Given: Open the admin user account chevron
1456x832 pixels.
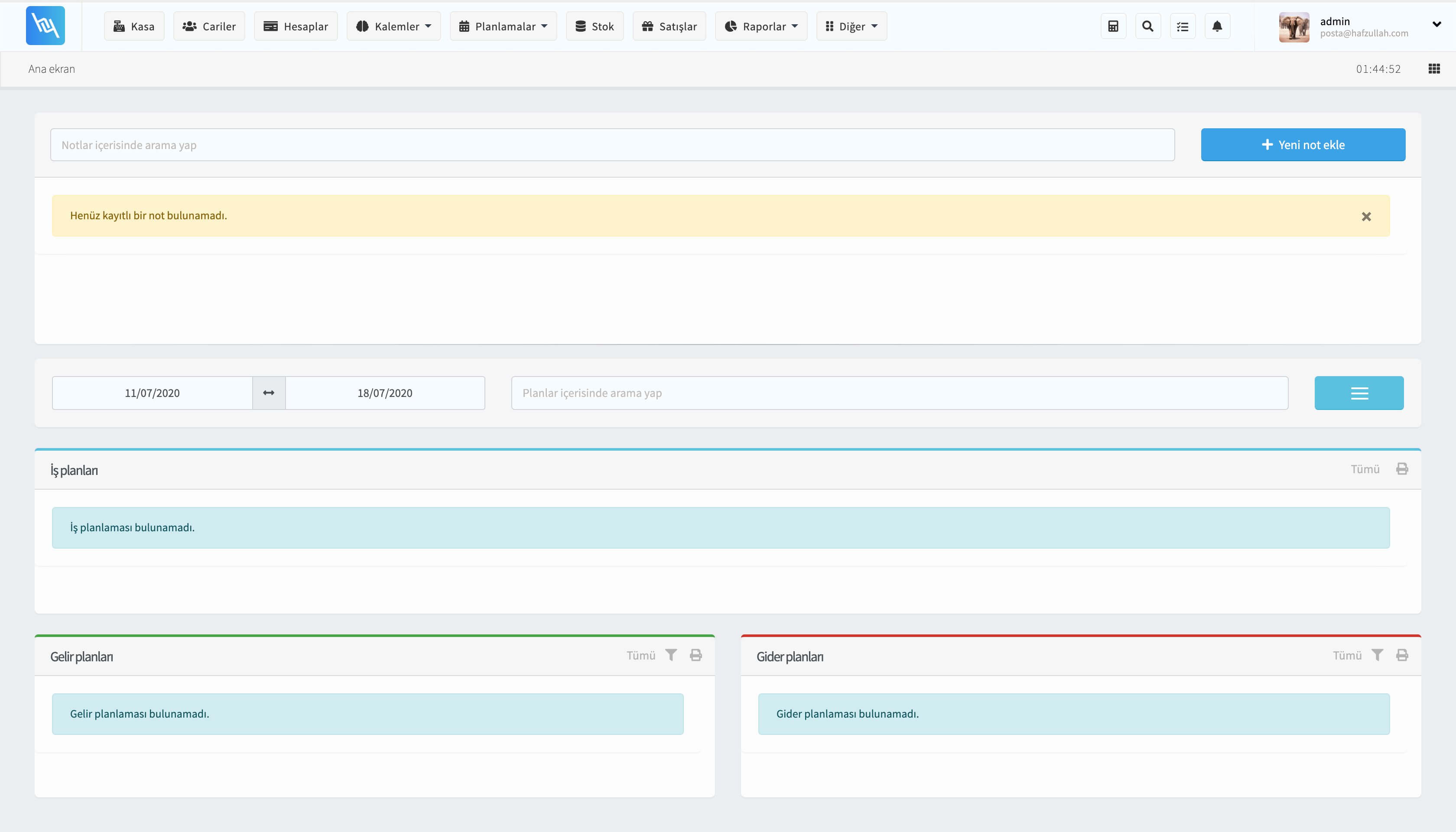Looking at the screenshot, I should tap(1436, 24).
